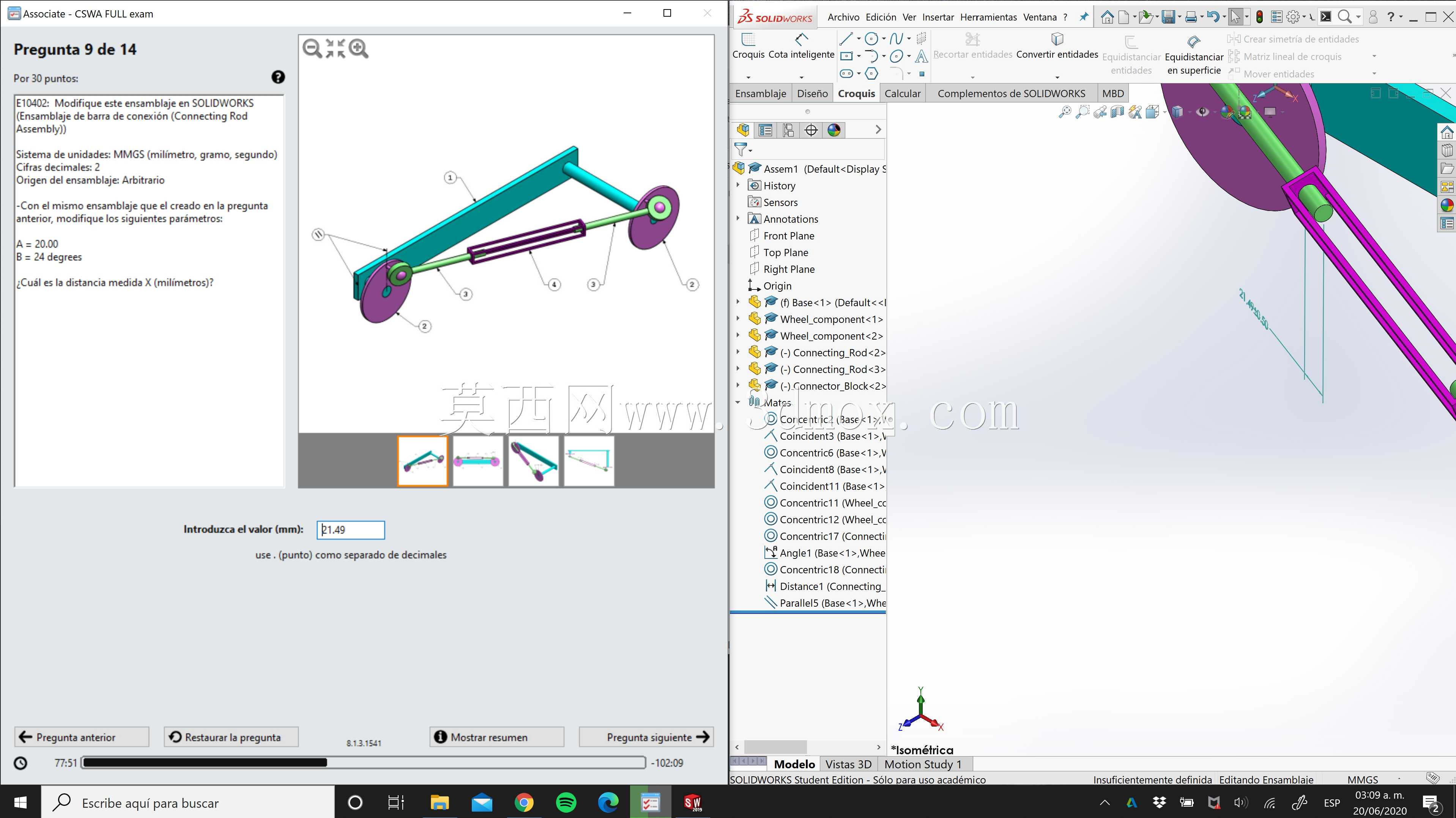Expand the Base<1> component node

coord(737,302)
